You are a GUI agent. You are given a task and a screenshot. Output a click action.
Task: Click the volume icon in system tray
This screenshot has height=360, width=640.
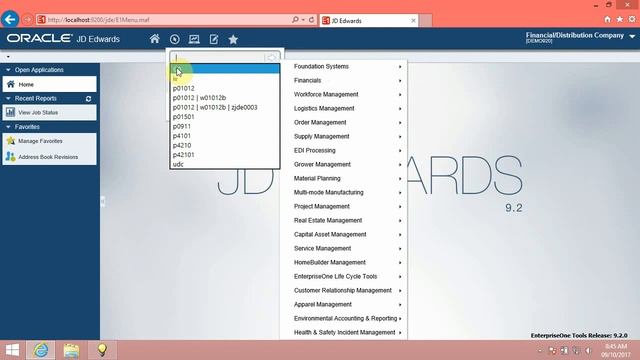[589, 351]
